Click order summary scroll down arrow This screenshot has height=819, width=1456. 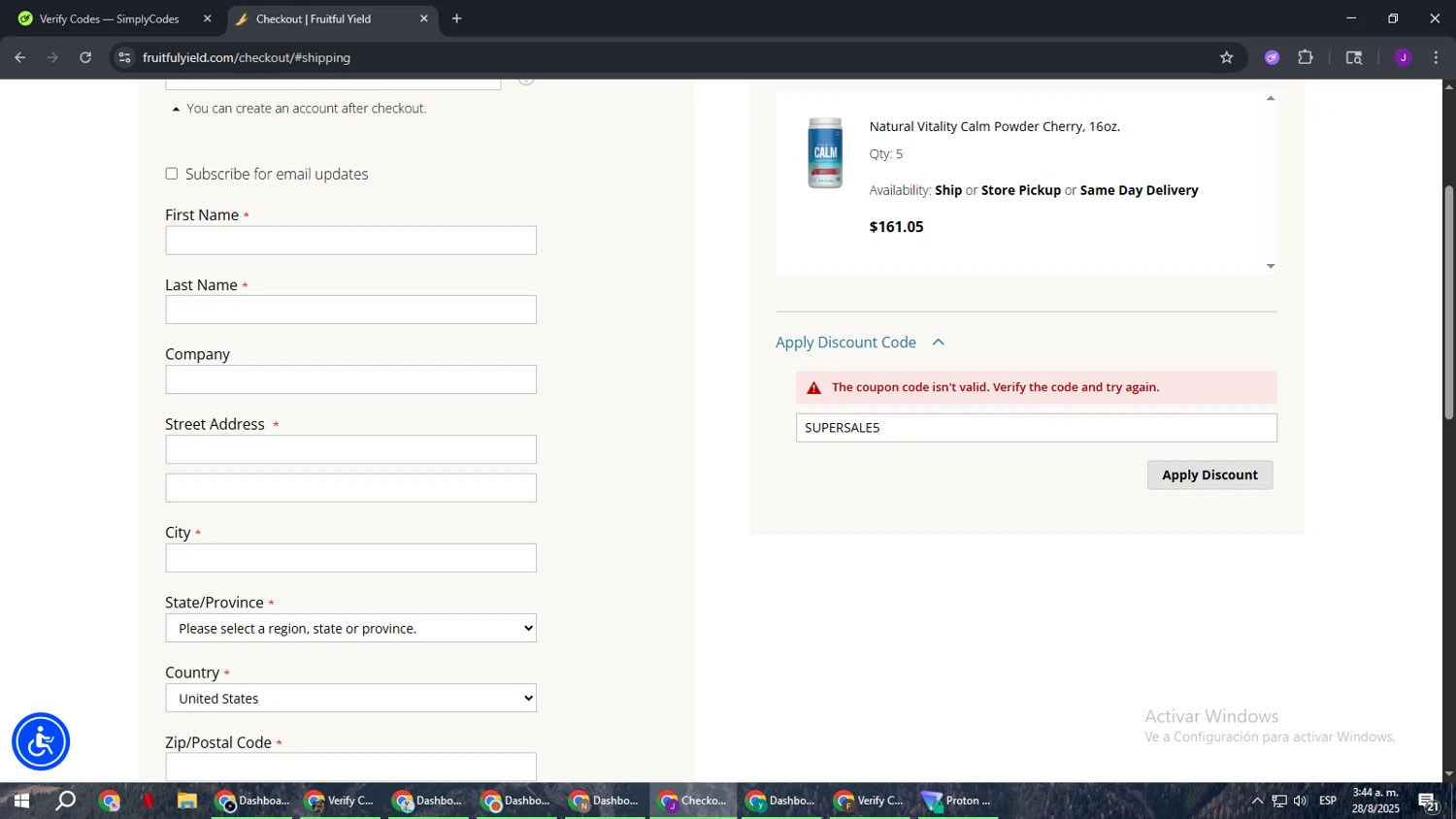pos(1271,266)
